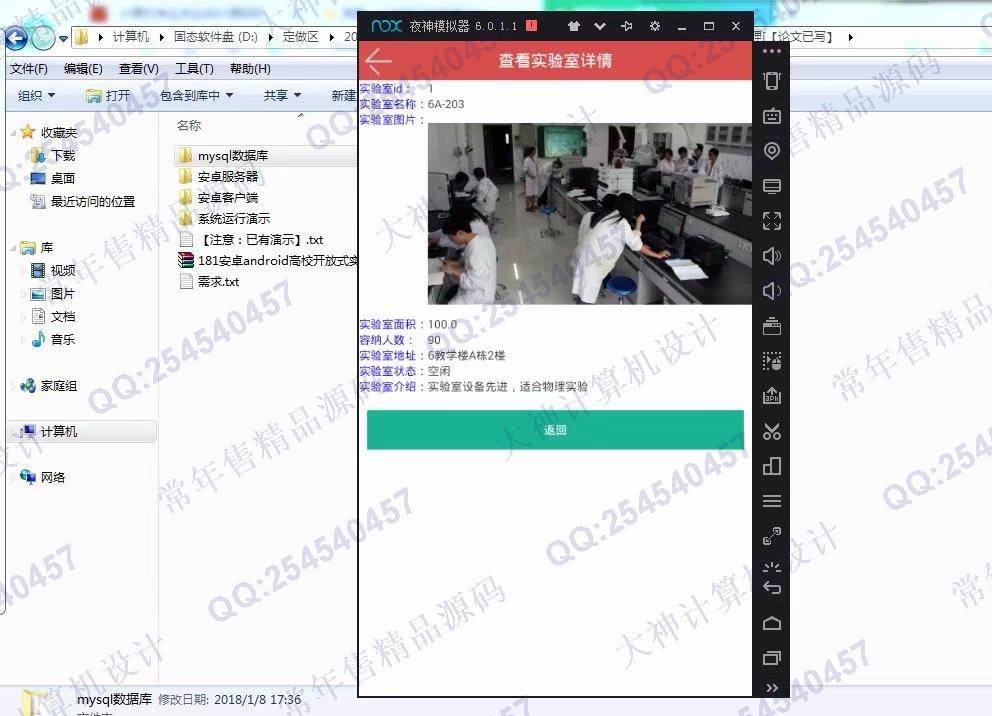Click the Nox scissors screenshot tool
The width and height of the screenshot is (992, 716).
point(771,432)
